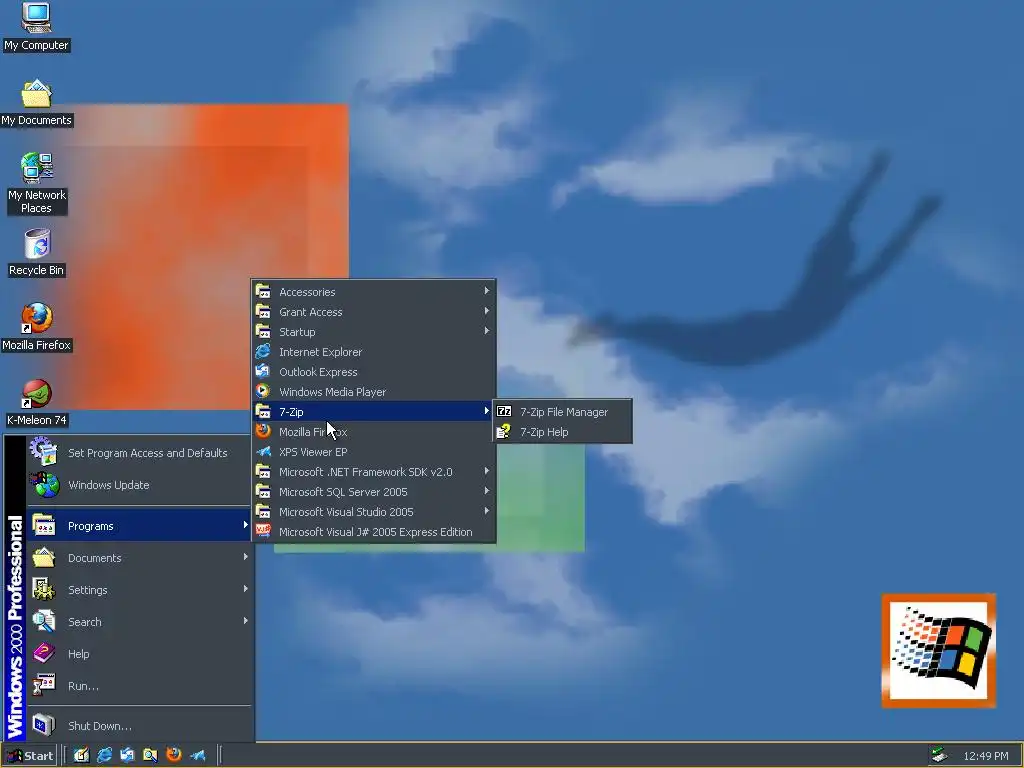This screenshot has height=768, width=1024.
Task: Launch Outlook Express from quick launch
Action: coord(127,756)
